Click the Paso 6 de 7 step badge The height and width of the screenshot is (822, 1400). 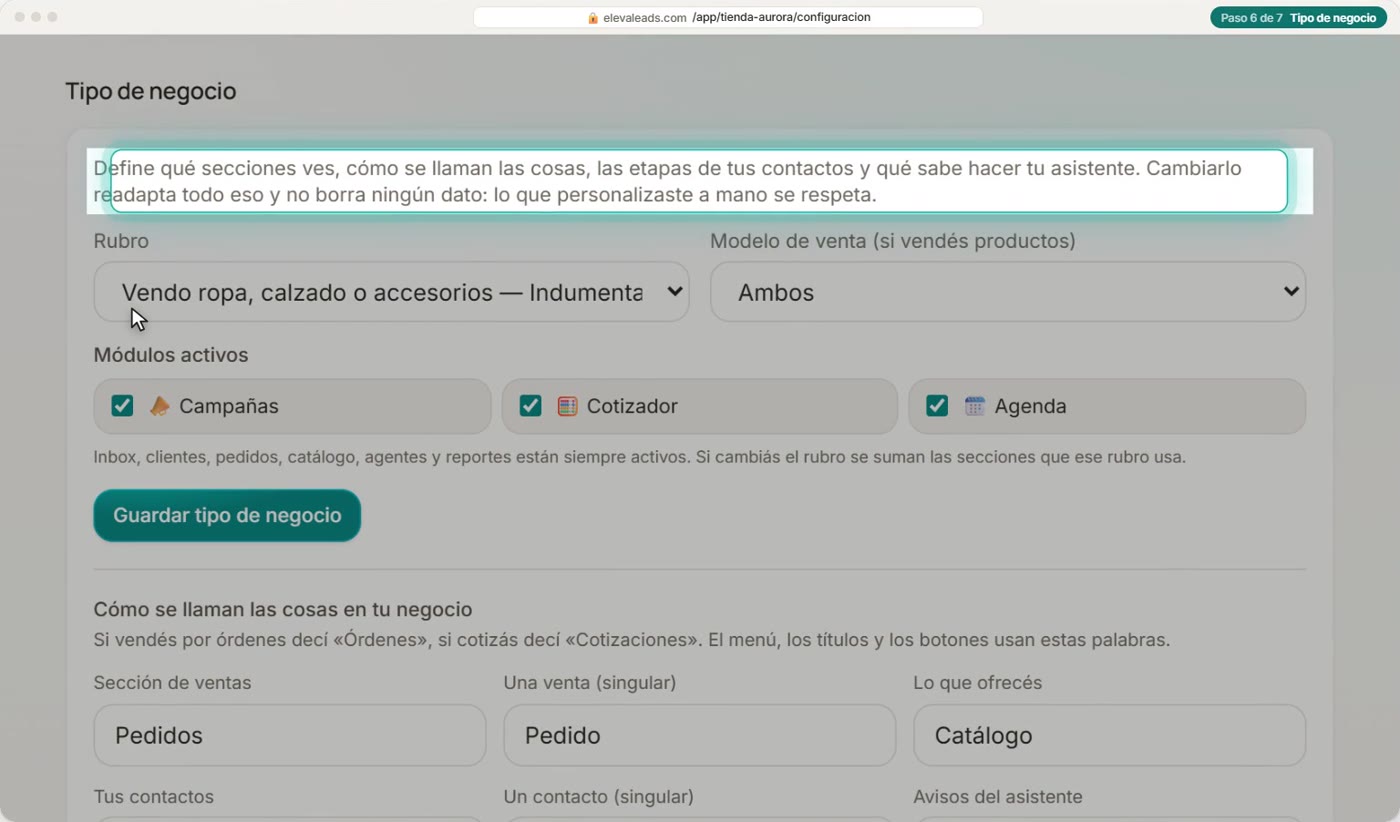[1298, 18]
